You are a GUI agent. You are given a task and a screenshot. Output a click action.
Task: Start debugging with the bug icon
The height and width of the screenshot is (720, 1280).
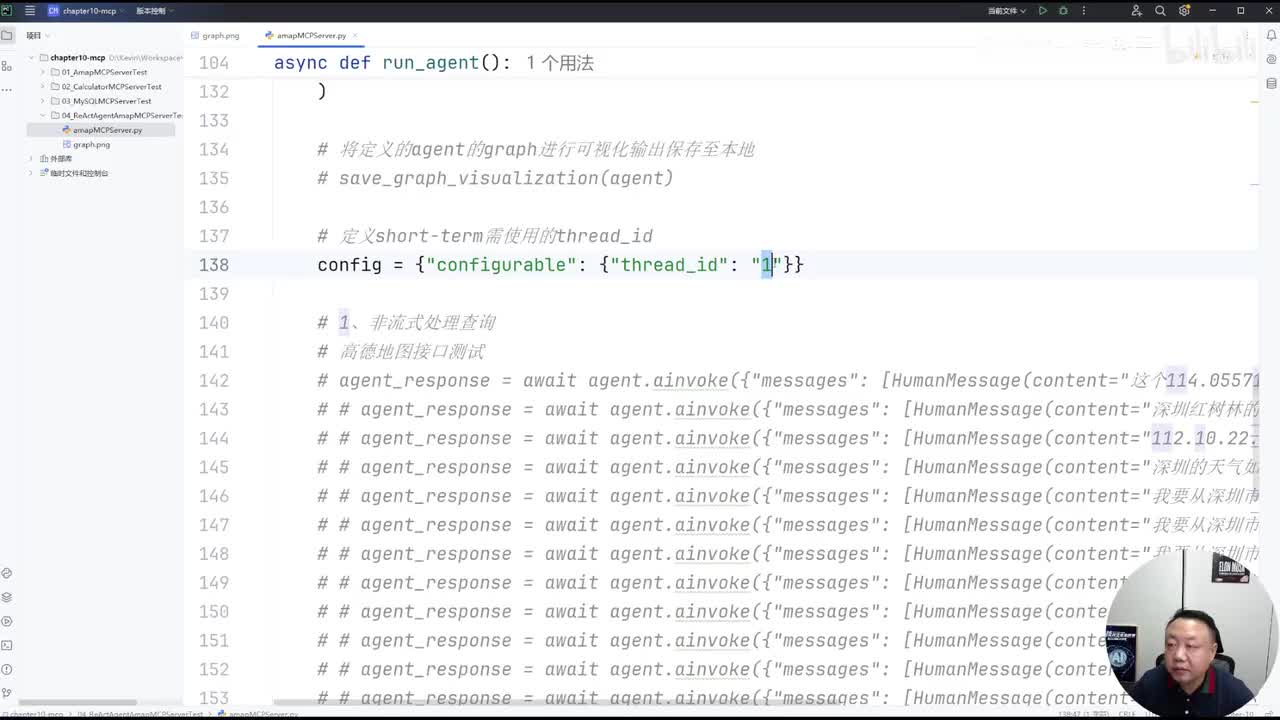click(x=1063, y=11)
